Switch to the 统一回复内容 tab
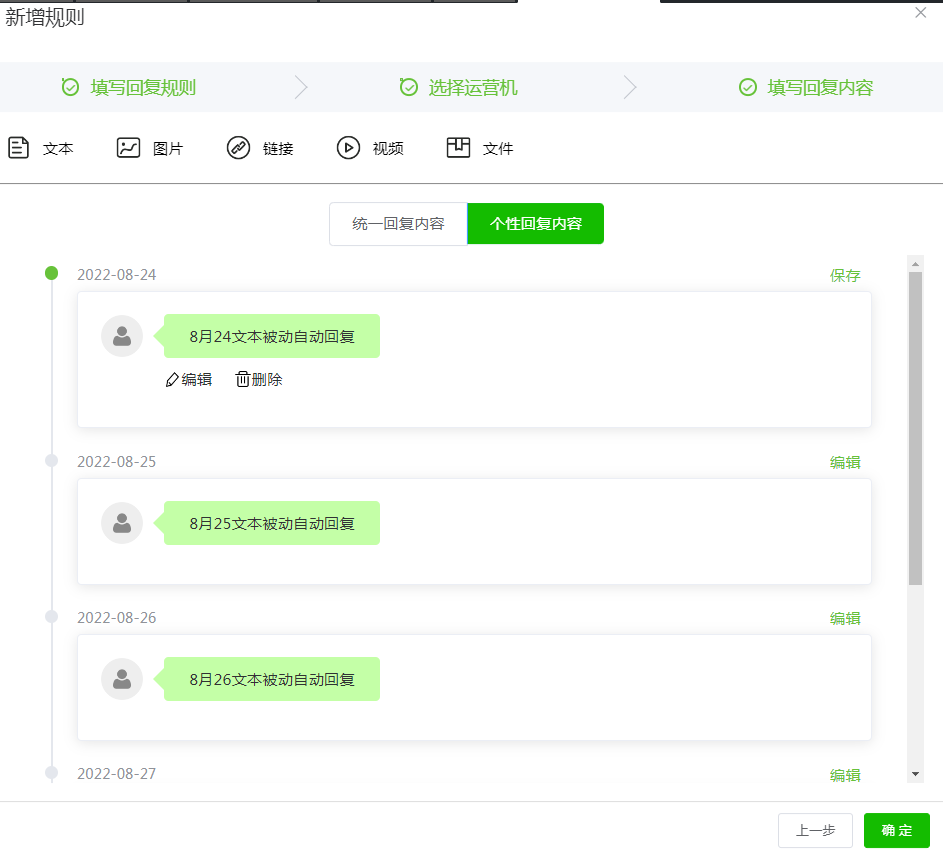 click(x=398, y=224)
